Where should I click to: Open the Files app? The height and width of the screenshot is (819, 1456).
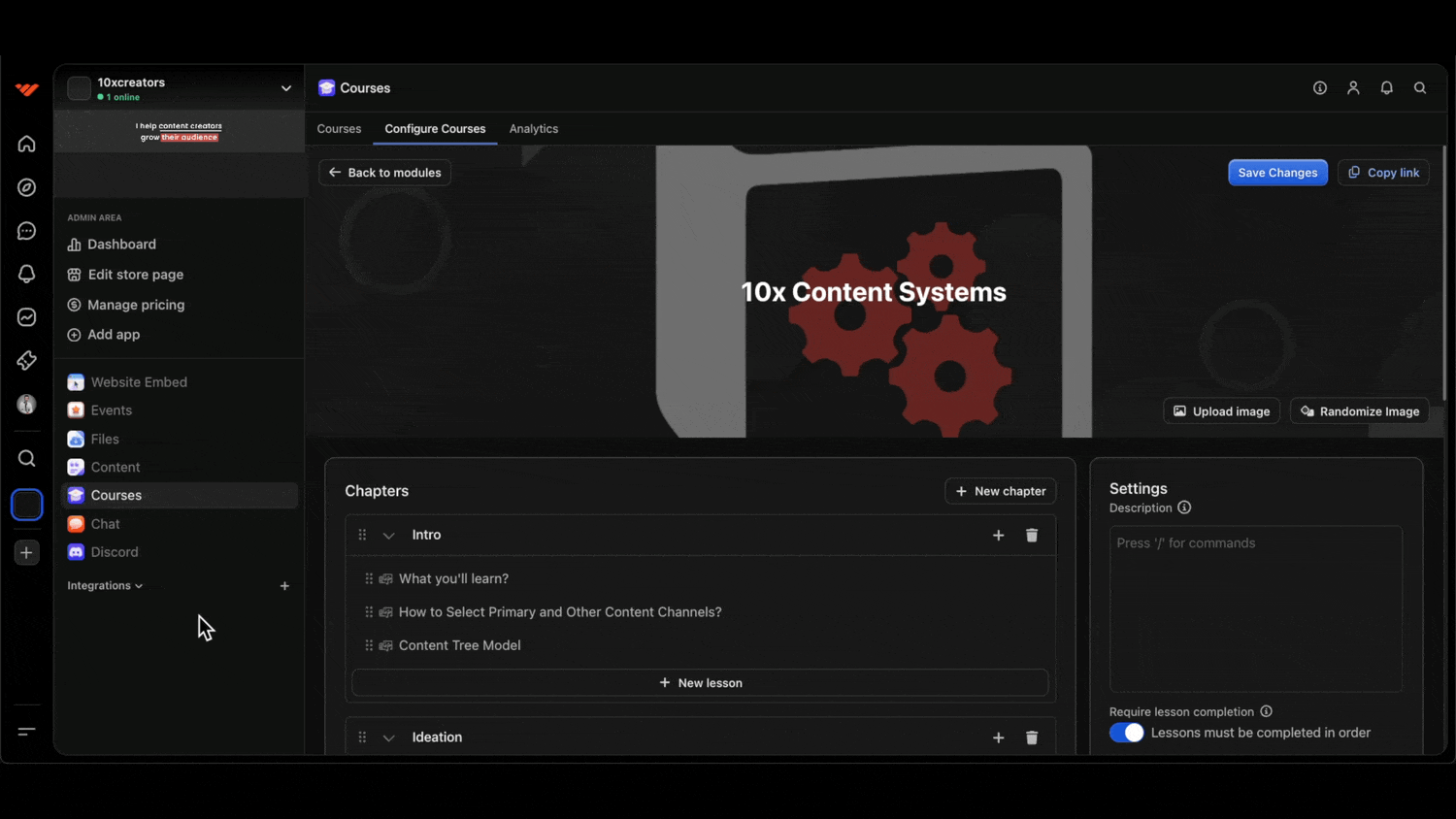179,440
